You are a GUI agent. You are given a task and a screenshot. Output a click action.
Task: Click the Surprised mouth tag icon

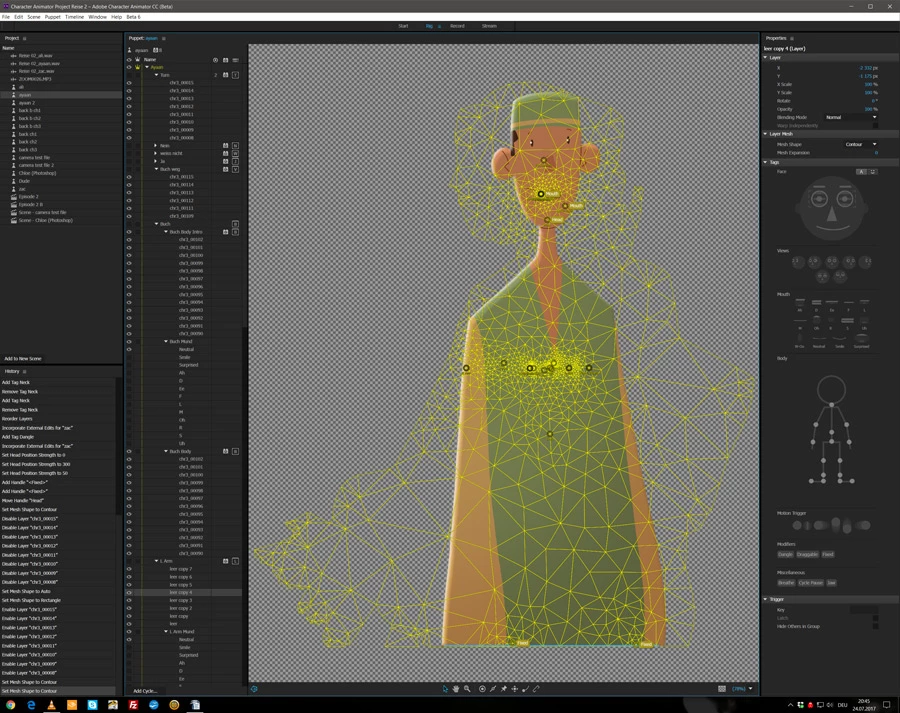coord(861,340)
